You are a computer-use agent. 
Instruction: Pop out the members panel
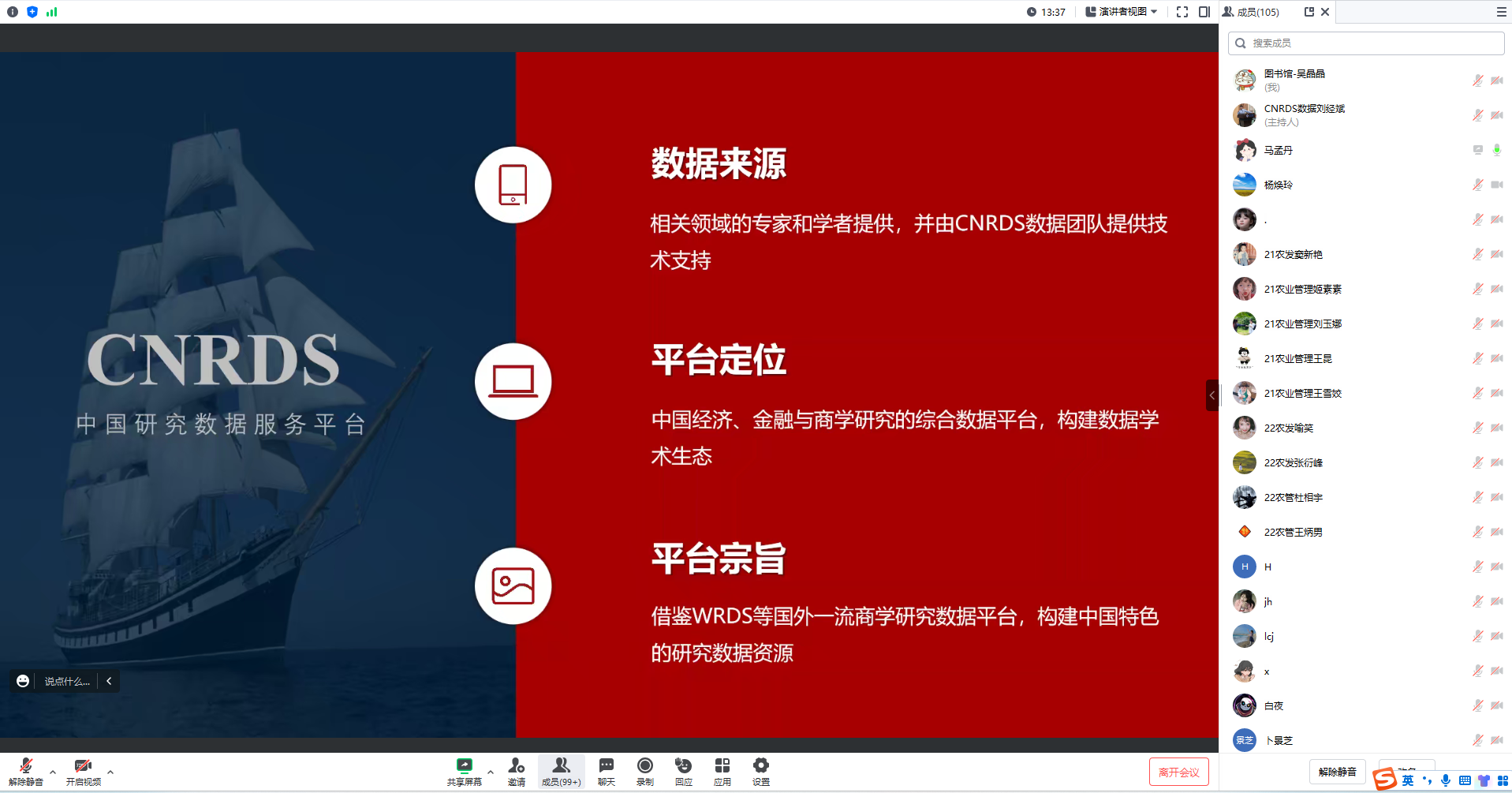pos(1309,12)
